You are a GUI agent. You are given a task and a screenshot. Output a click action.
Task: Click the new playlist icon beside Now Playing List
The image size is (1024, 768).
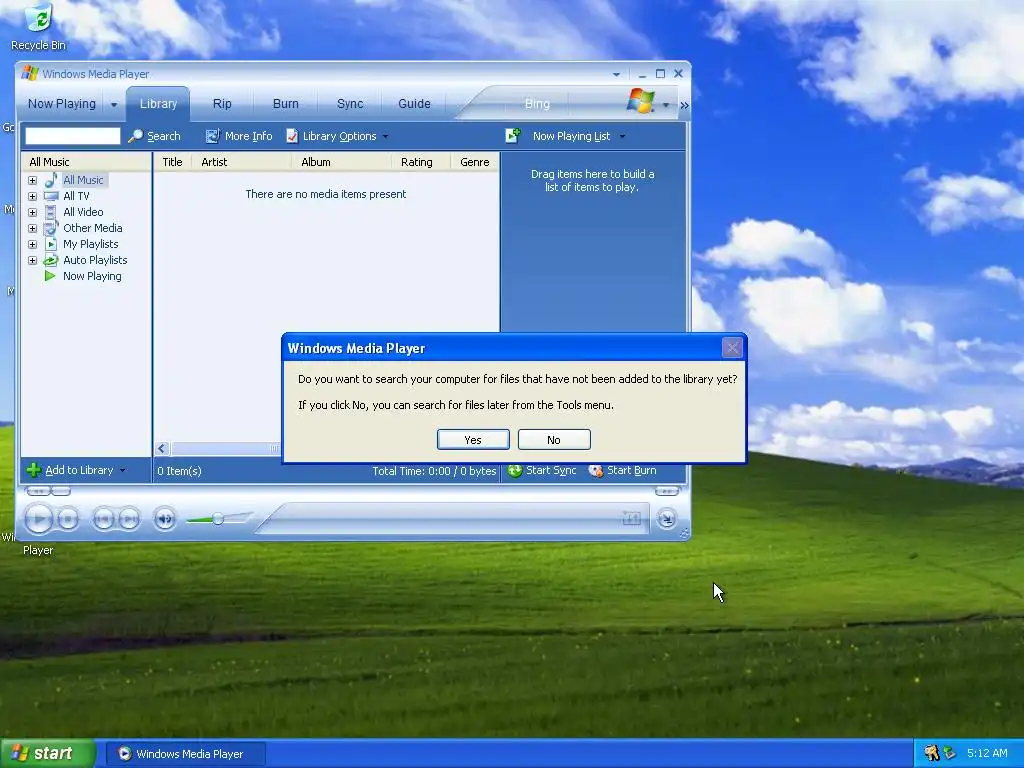[513, 136]
